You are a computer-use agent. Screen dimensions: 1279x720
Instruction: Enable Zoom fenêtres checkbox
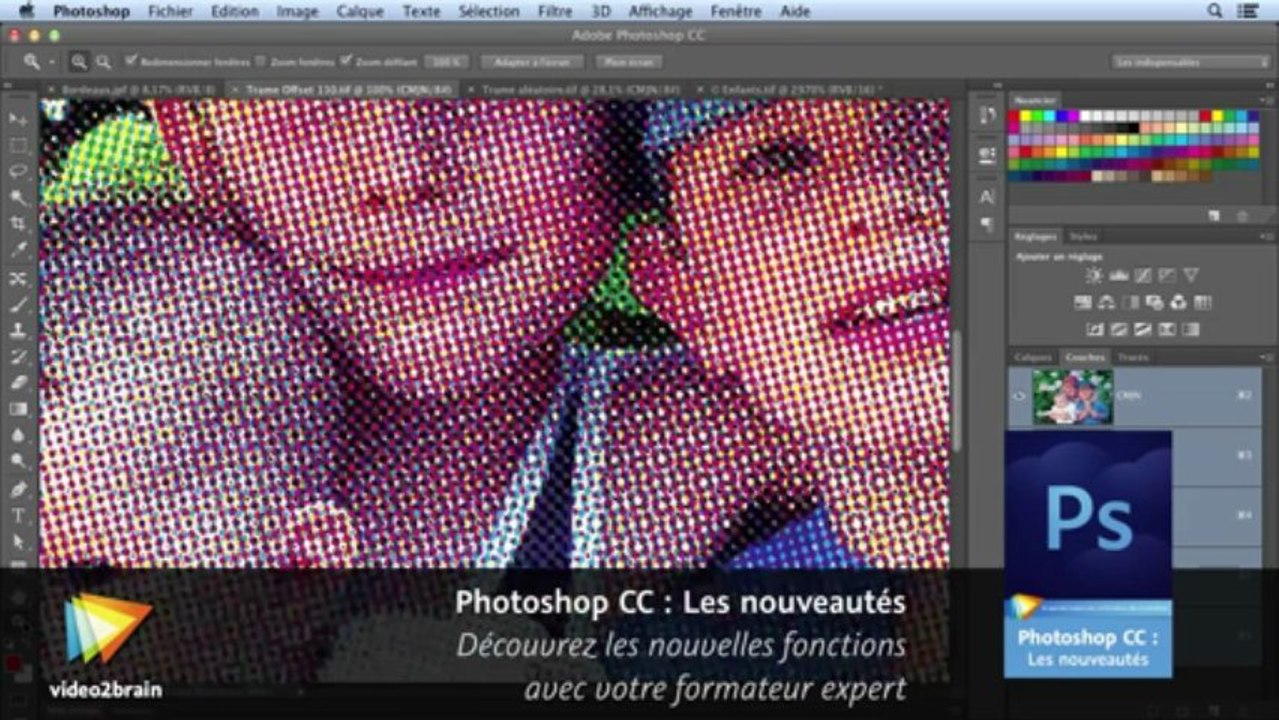point(260,61)
